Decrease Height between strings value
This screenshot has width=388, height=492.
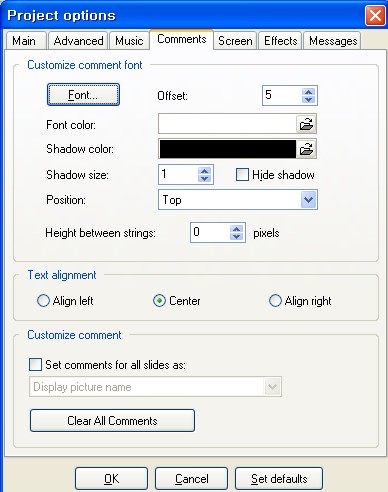(x=237, y=236)
